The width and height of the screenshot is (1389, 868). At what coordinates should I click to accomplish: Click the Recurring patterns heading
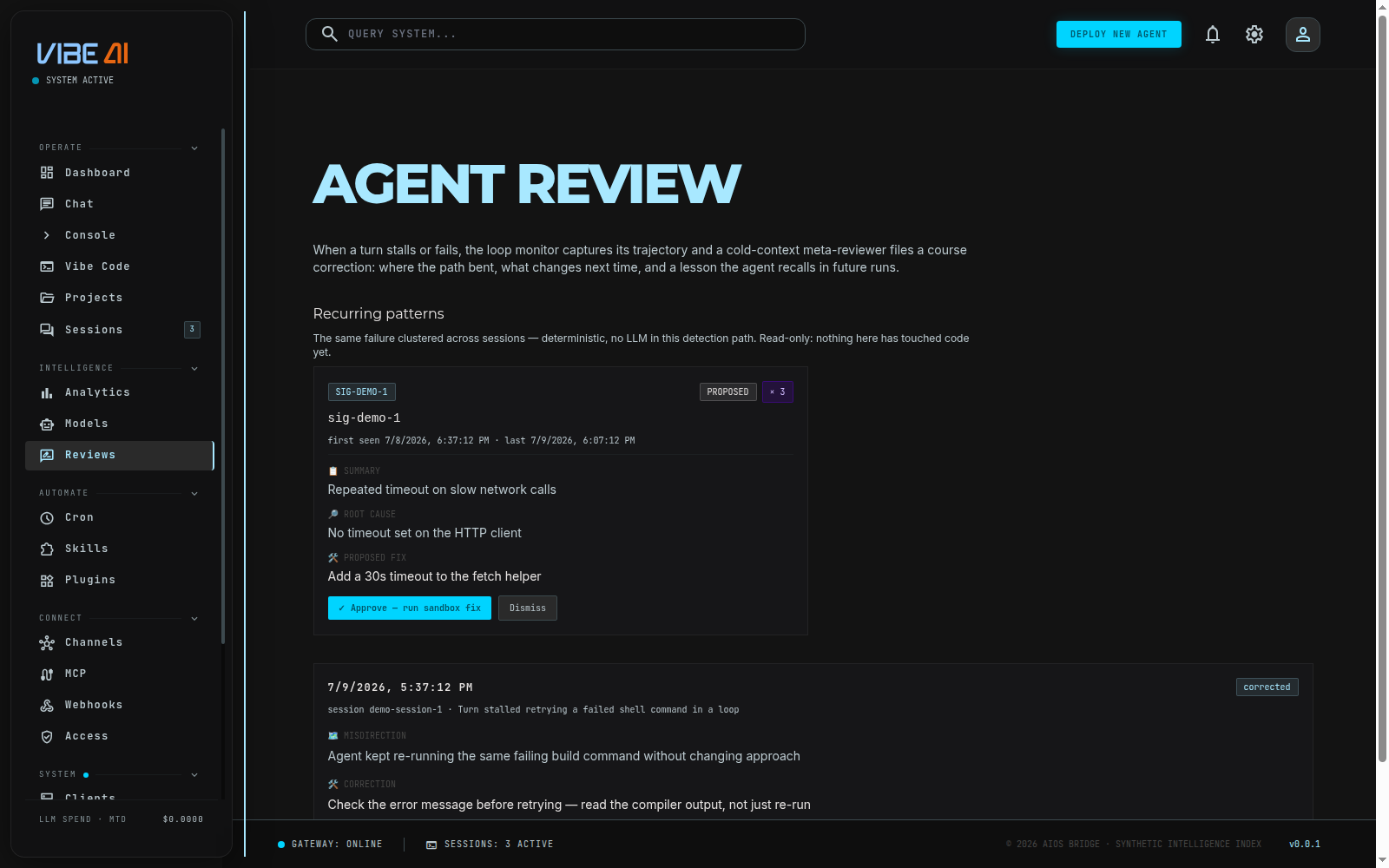(379, 313)
